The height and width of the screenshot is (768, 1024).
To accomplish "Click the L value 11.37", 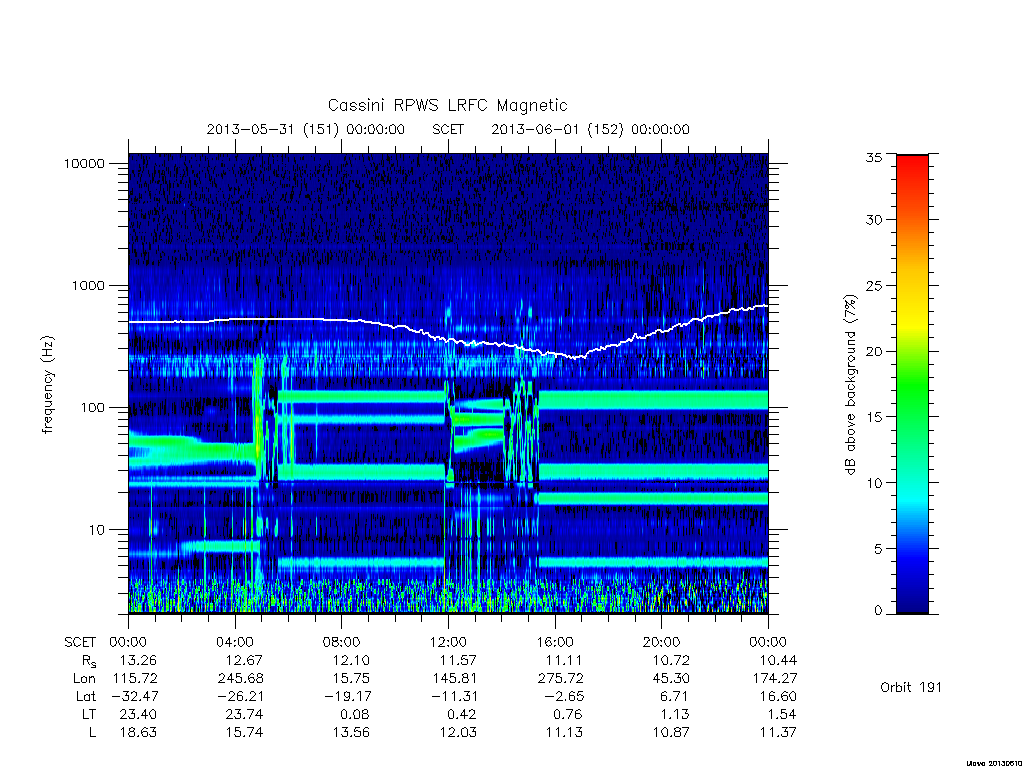I will point(778,733).
